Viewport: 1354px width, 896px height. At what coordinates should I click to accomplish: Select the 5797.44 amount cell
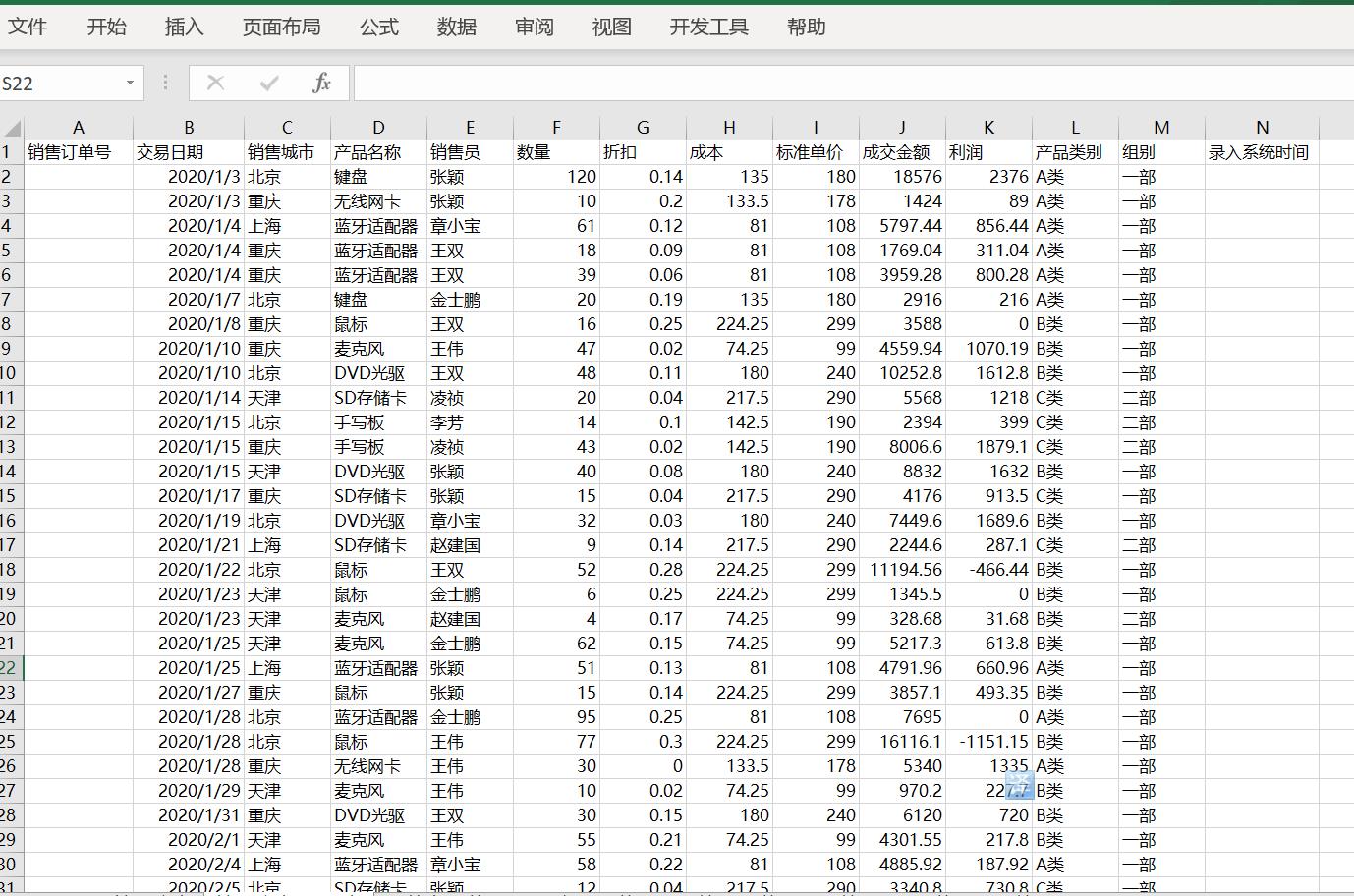[x=902, y=226]
